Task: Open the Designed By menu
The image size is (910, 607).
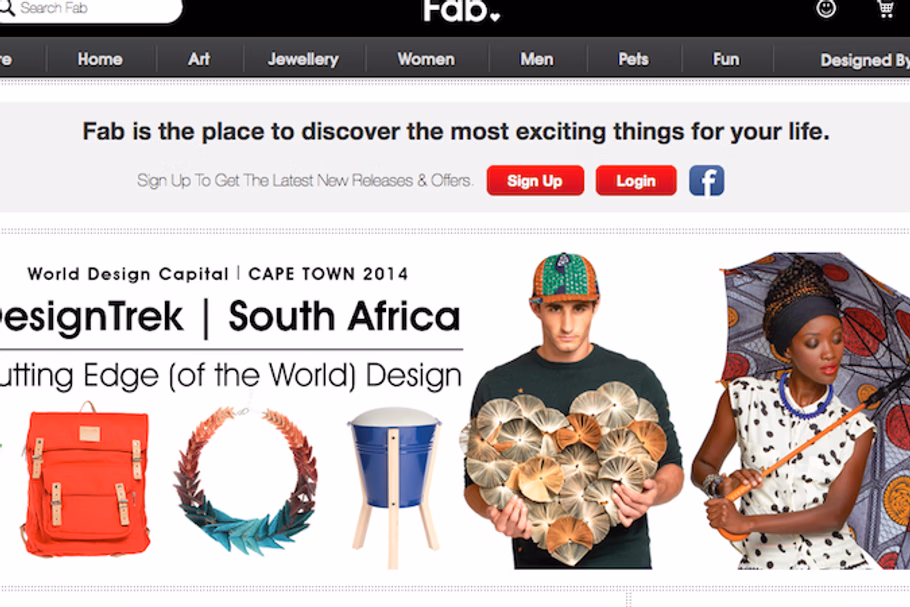Action: (864, 60)
